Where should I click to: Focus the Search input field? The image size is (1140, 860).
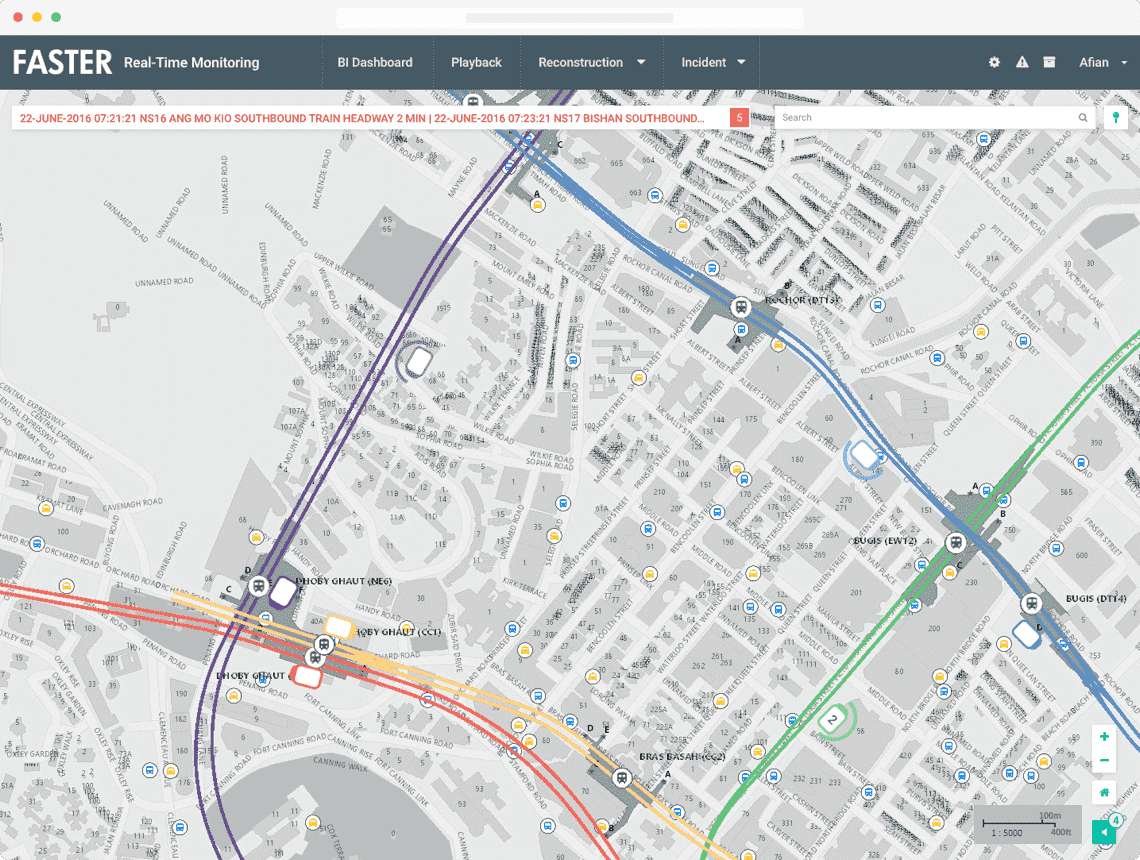(x=925, y=118)
